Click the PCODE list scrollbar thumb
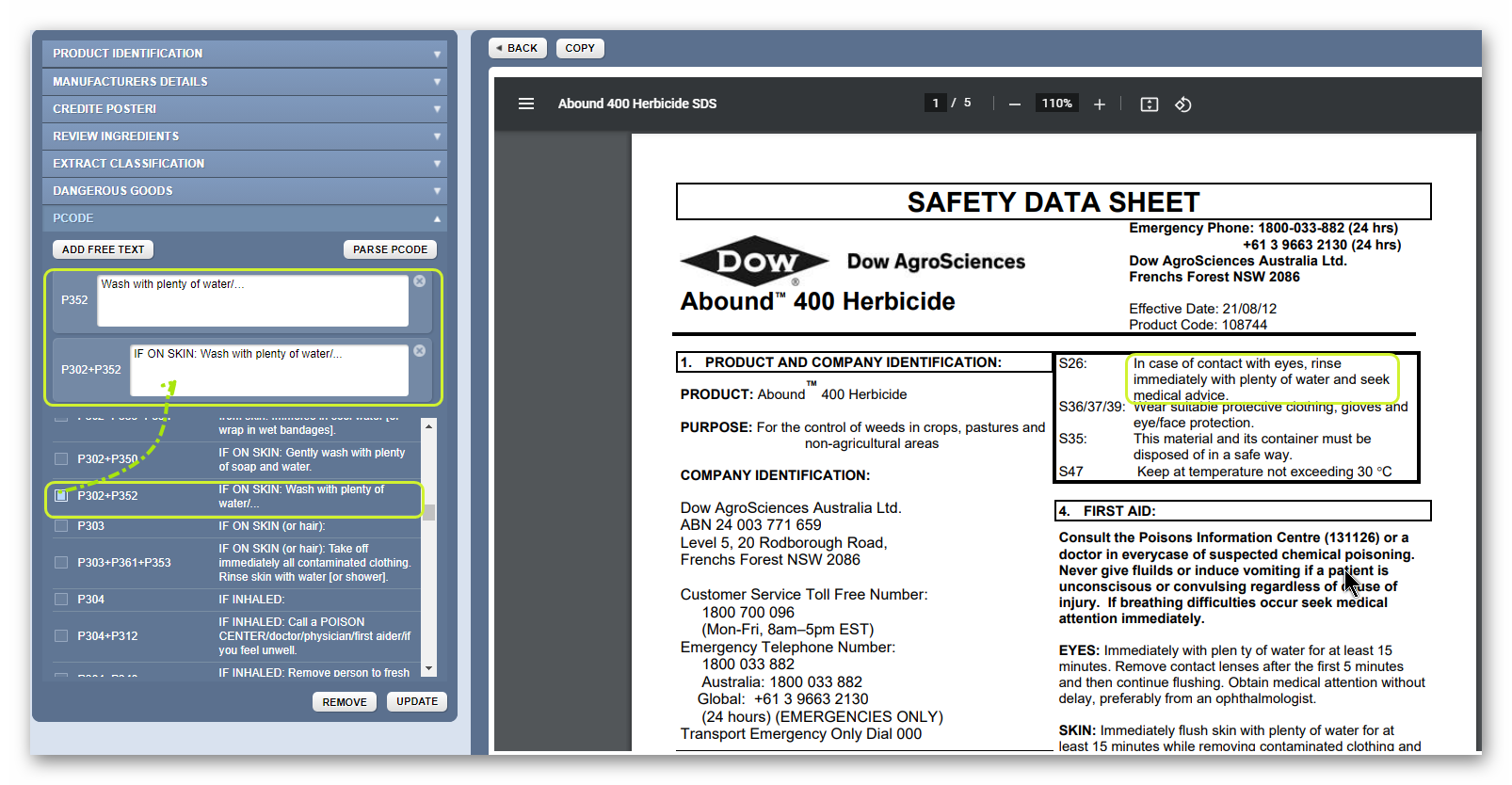The width and height of the screenshot is (1512, 785). coord(429,512)
